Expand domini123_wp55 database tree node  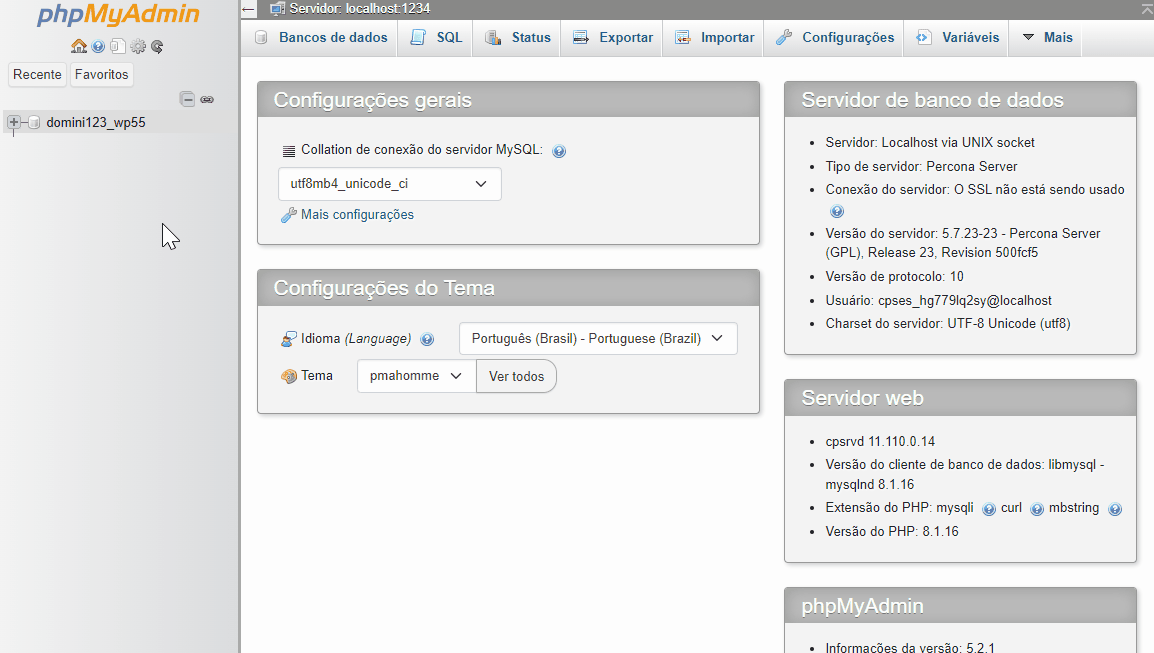[14, 122]
